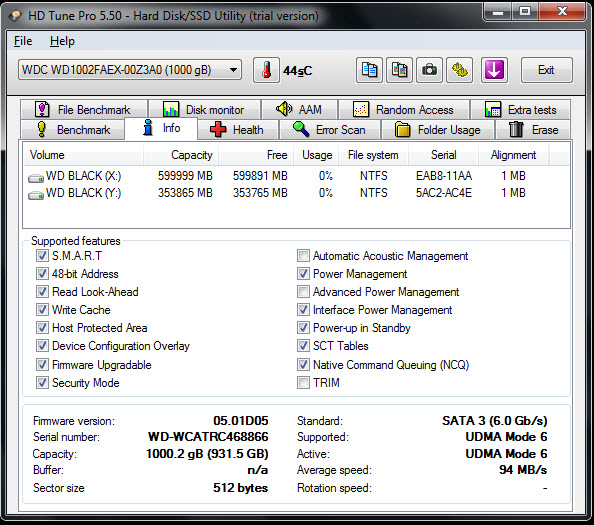Toggle the TRIM checkbox
594x525 pixels.
click(303, 383)
